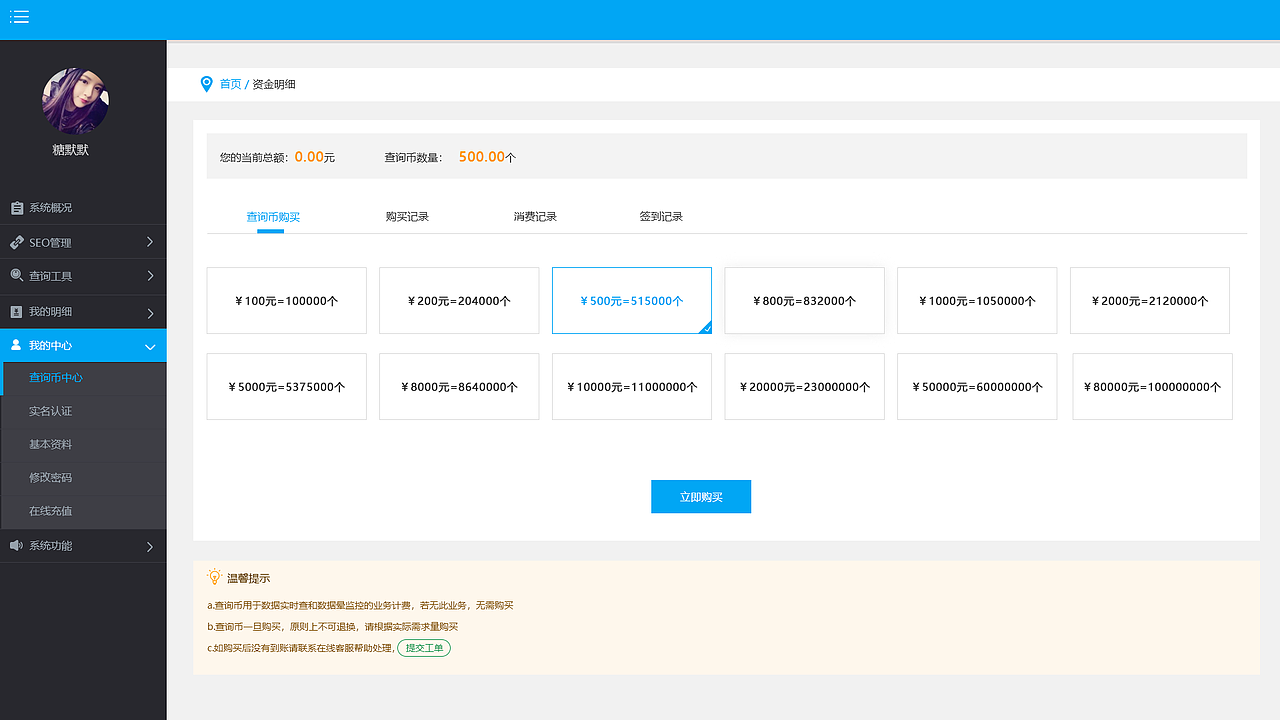1280x720 pixels.
Task: Select the ¥200元=204000个 package
Action: (459, 300)
